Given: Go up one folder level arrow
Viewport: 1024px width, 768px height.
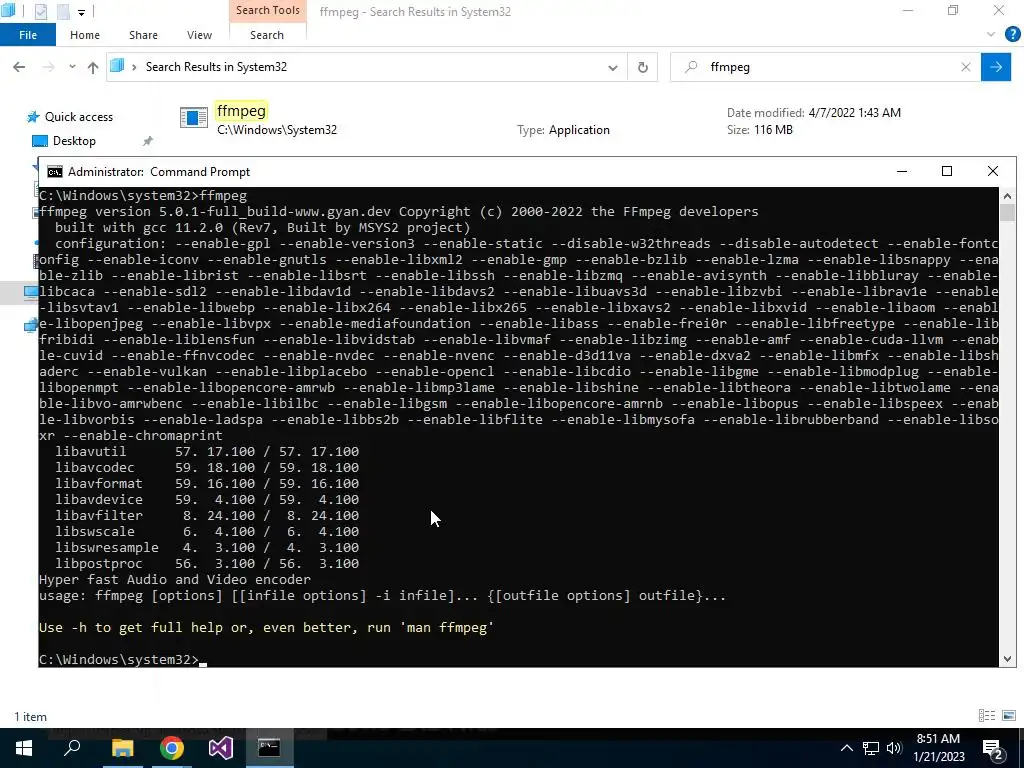Looking at the screenshot, I should point(93,67).
